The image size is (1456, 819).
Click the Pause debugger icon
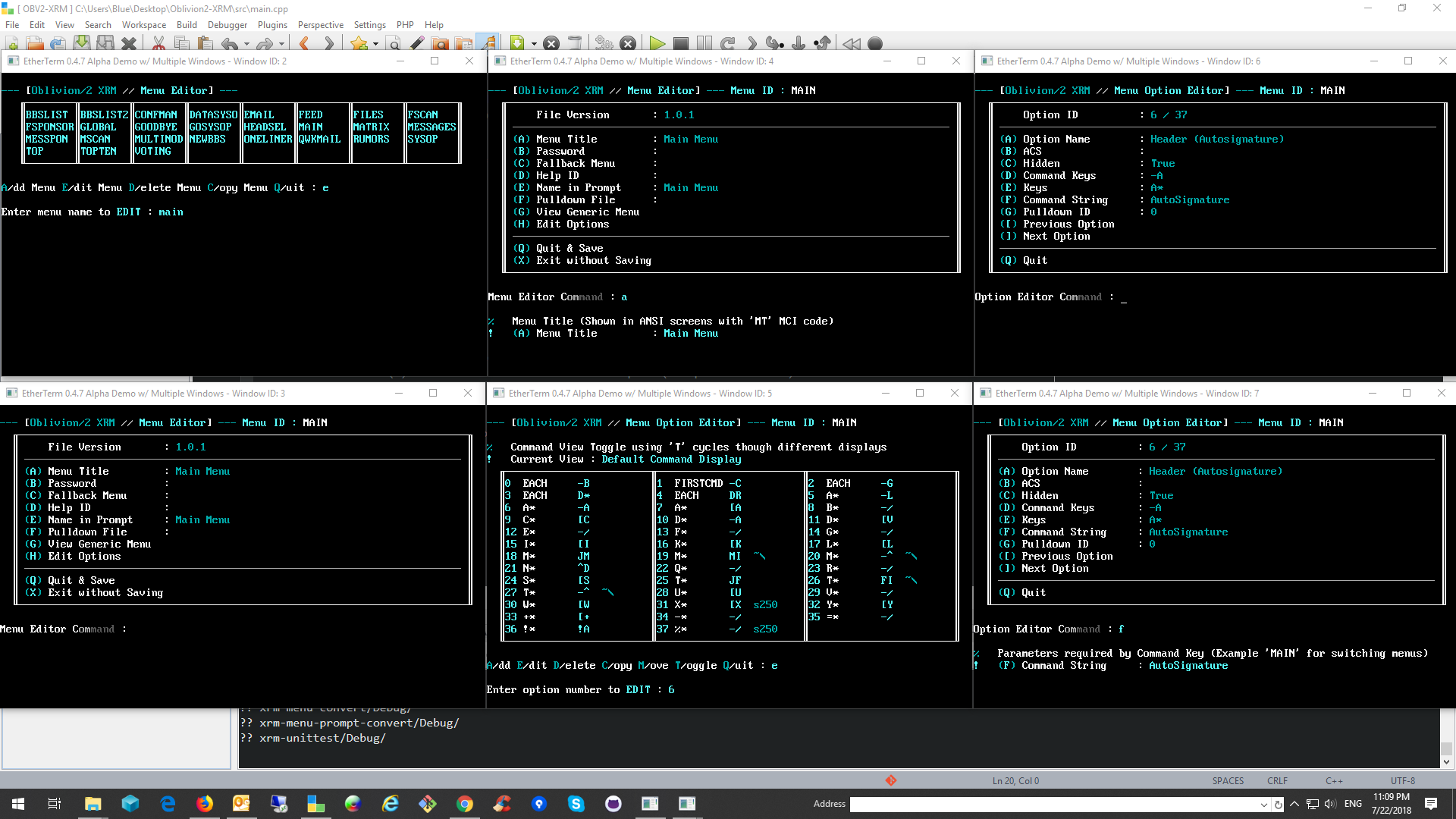coord(704,43)
